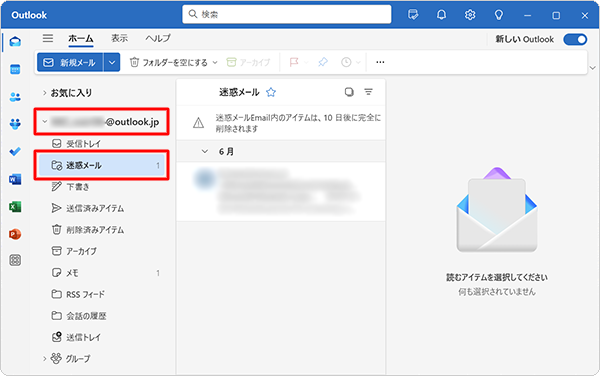Open the 削除済みアイテム folder
This screenshot has width=600, height=376.
coord(101,230)
